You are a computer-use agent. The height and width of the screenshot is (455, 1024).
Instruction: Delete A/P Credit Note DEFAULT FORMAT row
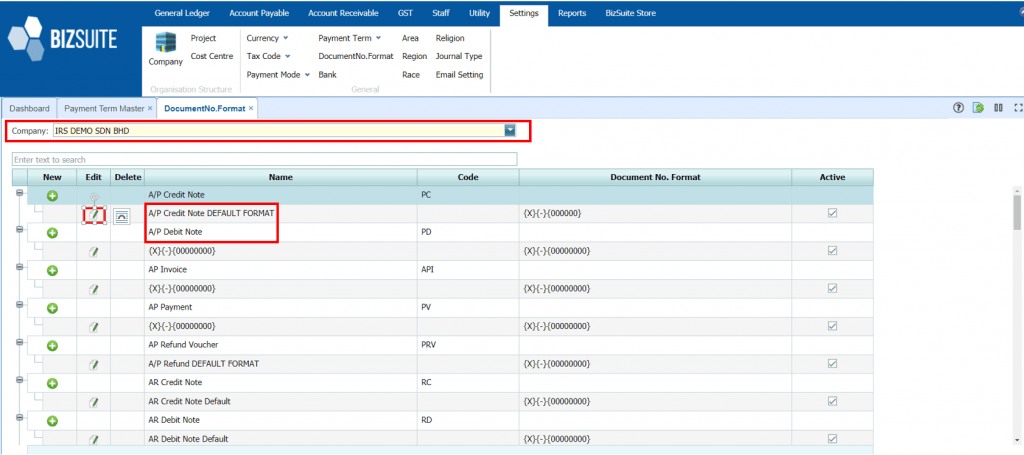(x=121, y=217)
